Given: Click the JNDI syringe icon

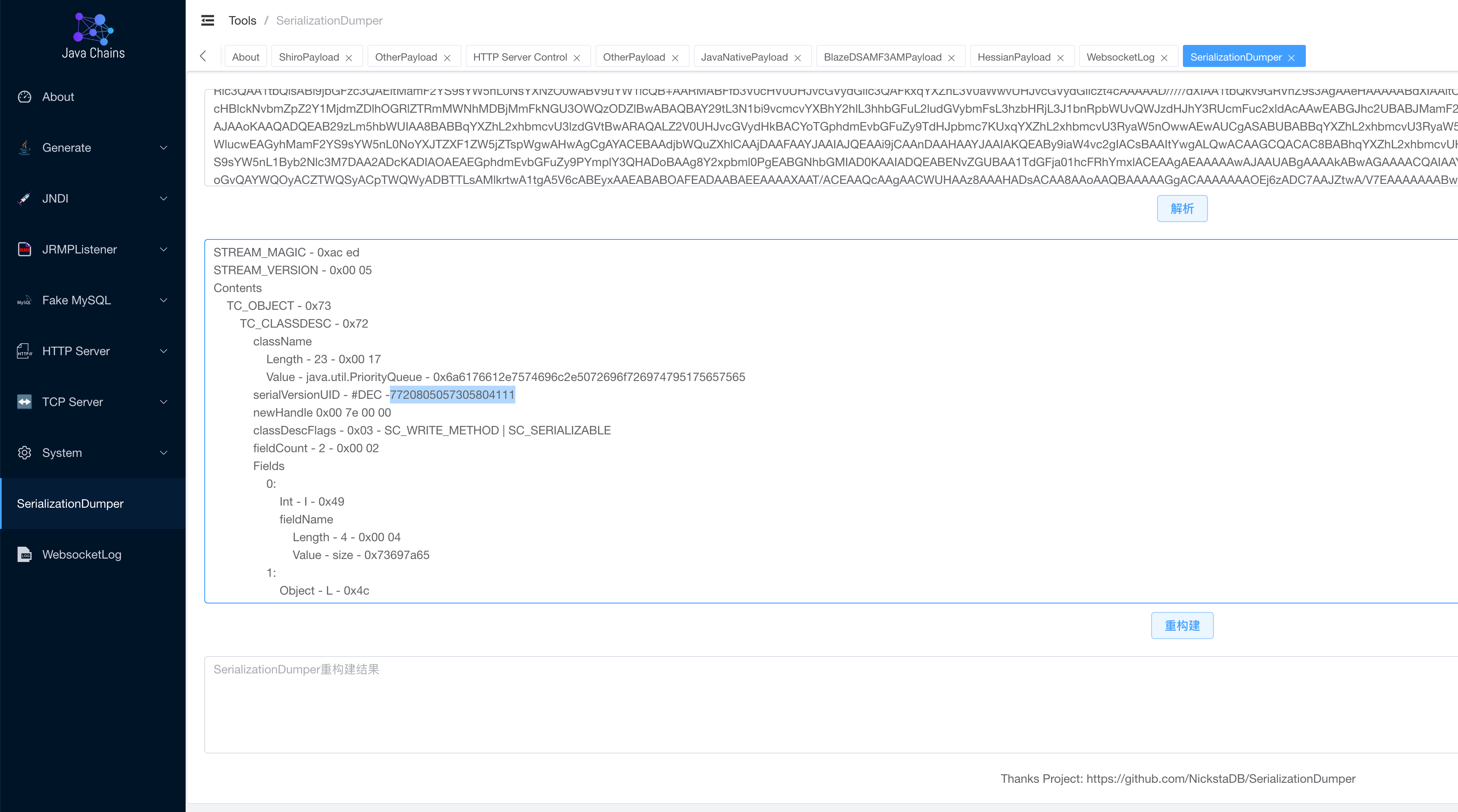Looking at the screenshot, I should coord(24,199).
